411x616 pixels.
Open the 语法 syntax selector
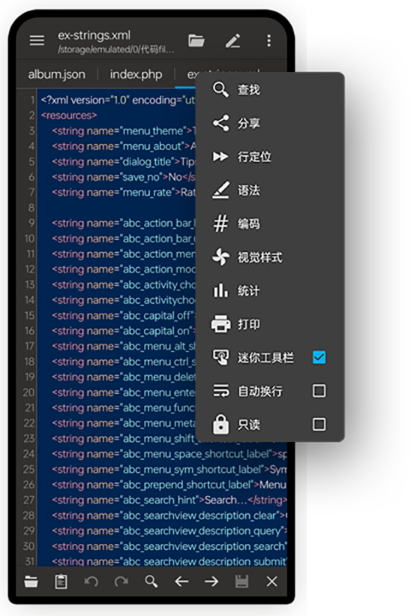tap(270, 190)
